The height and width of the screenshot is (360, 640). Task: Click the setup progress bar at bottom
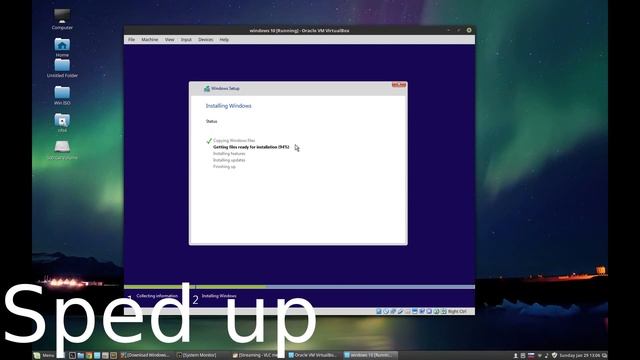click(x=299, y=287)
